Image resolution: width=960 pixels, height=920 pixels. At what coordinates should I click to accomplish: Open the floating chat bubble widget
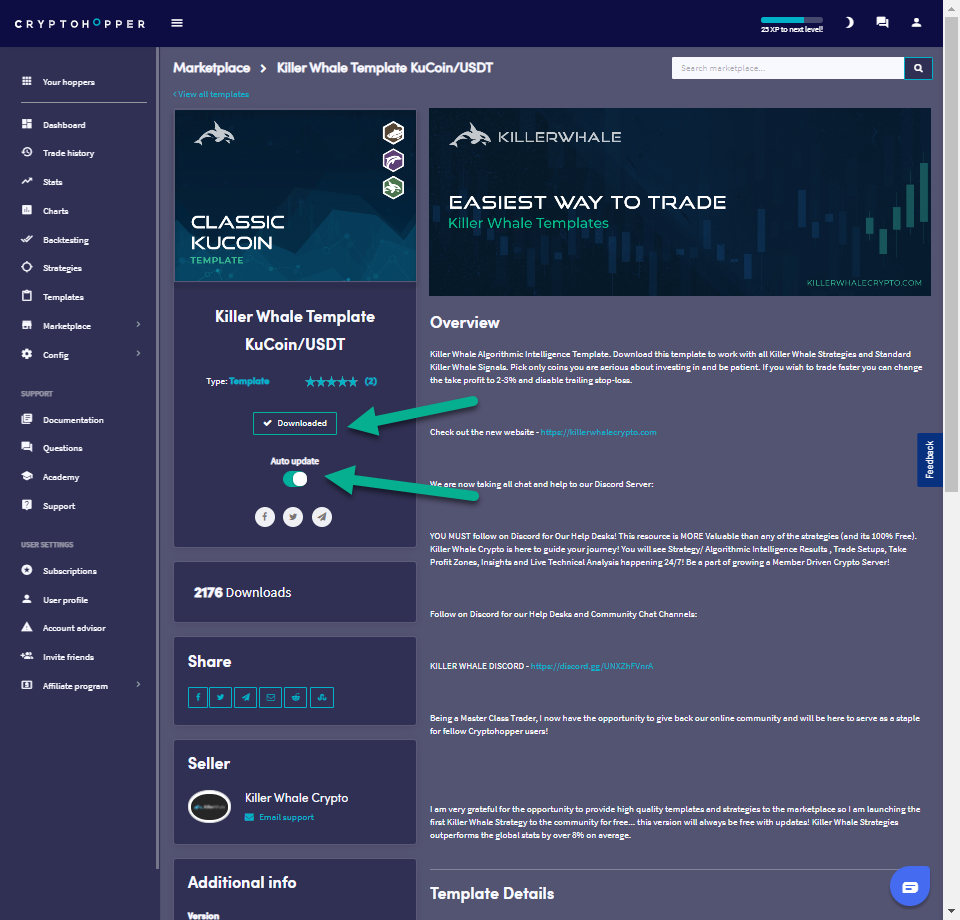(909, 887)
